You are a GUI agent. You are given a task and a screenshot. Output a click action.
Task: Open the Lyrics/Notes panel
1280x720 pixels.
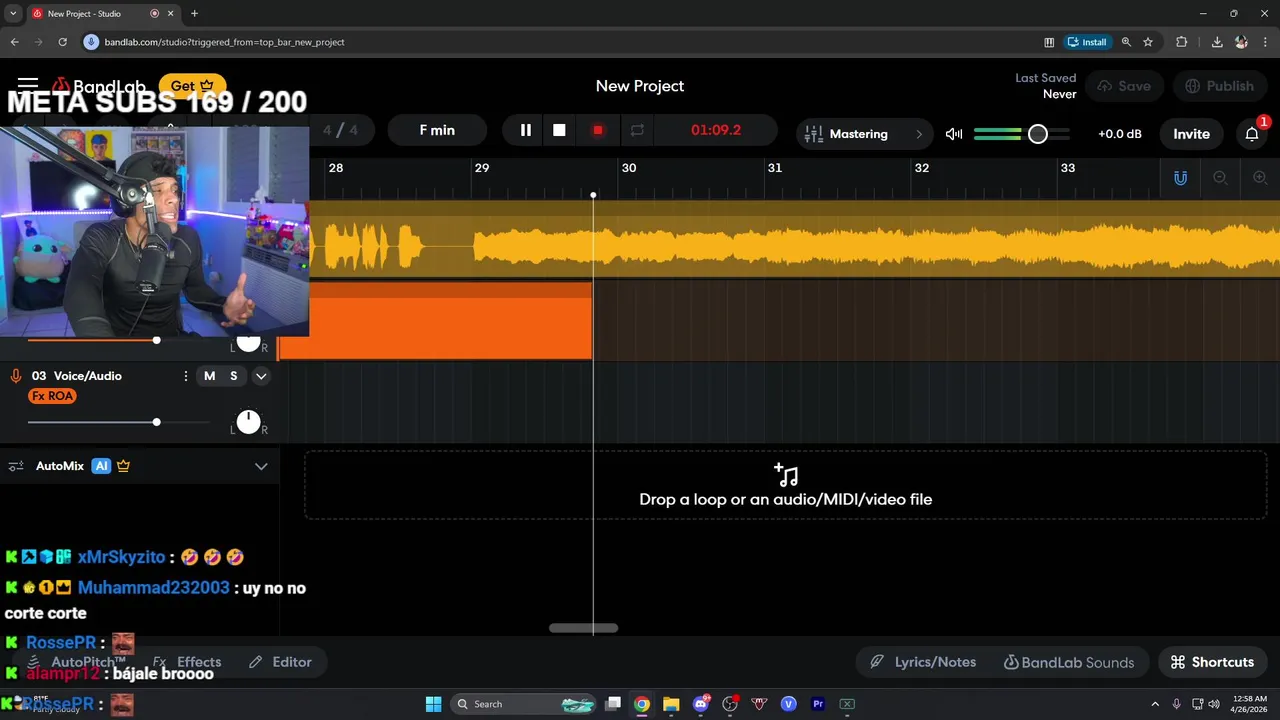(x=922, y=662)
